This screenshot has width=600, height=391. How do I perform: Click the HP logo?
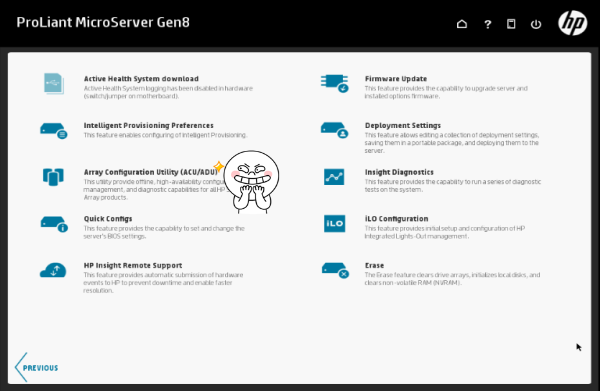tap(572, 23)
